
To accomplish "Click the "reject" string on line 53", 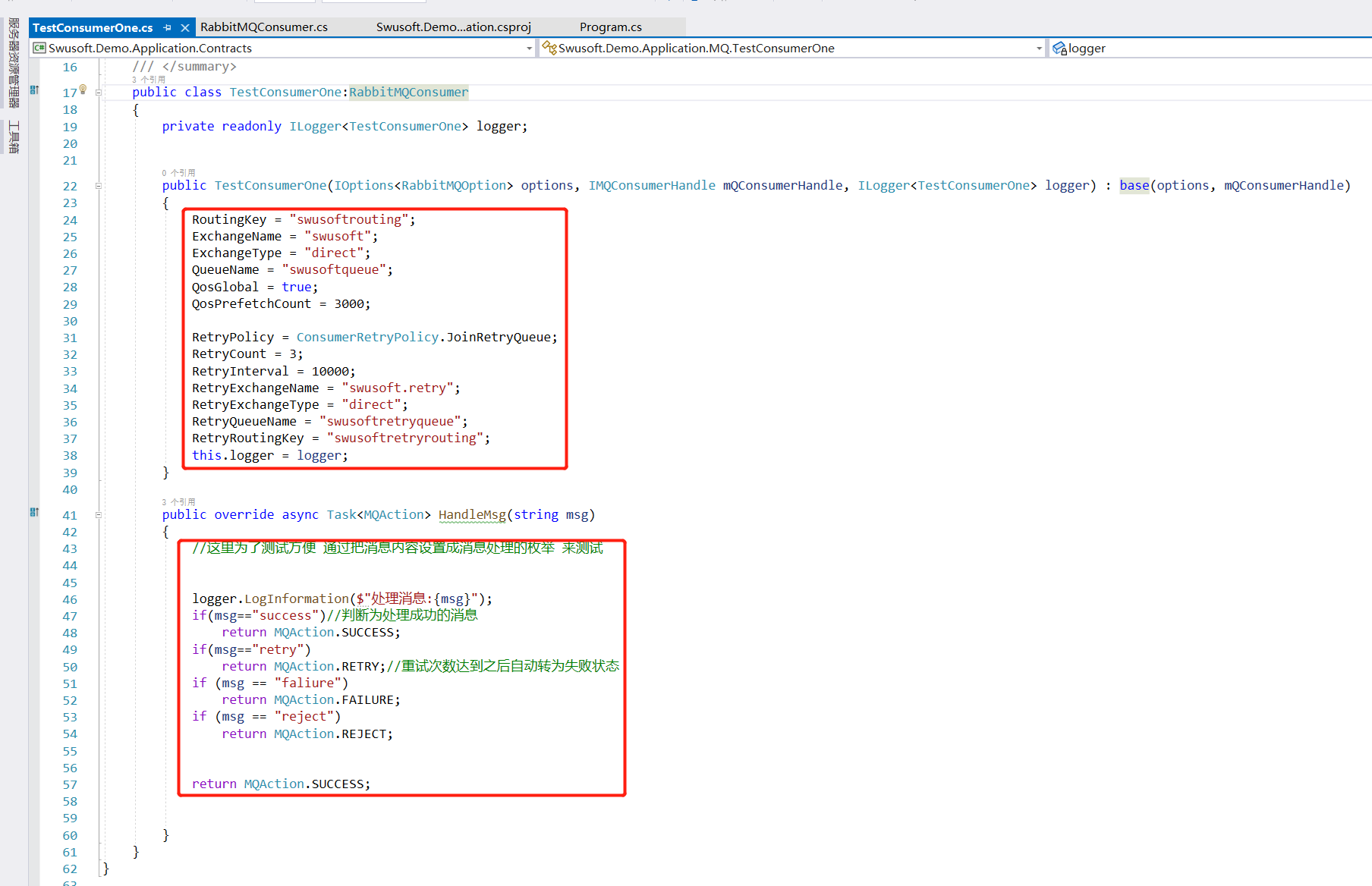I will 304,716.
